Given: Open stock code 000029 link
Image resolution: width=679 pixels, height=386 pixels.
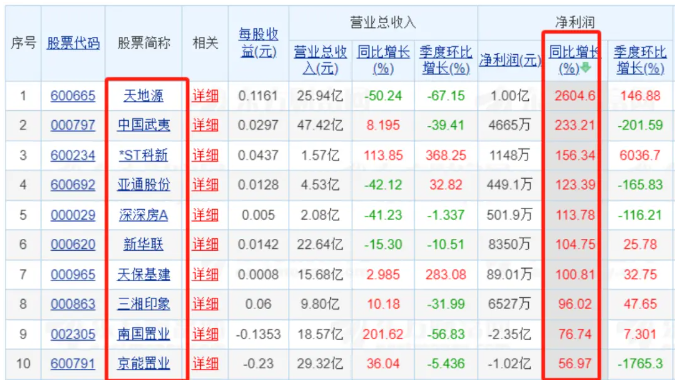Looking at the screenshot, I should point(73,215).
